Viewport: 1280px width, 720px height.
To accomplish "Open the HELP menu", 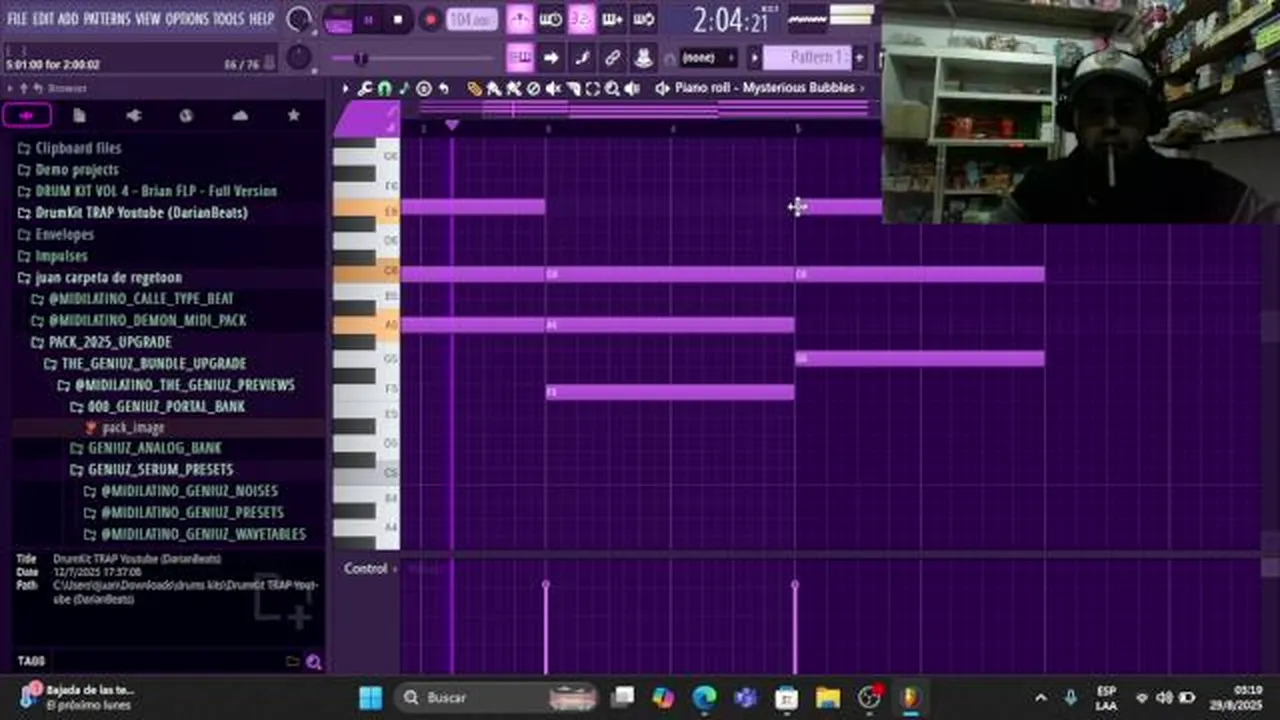I will 261,19.
